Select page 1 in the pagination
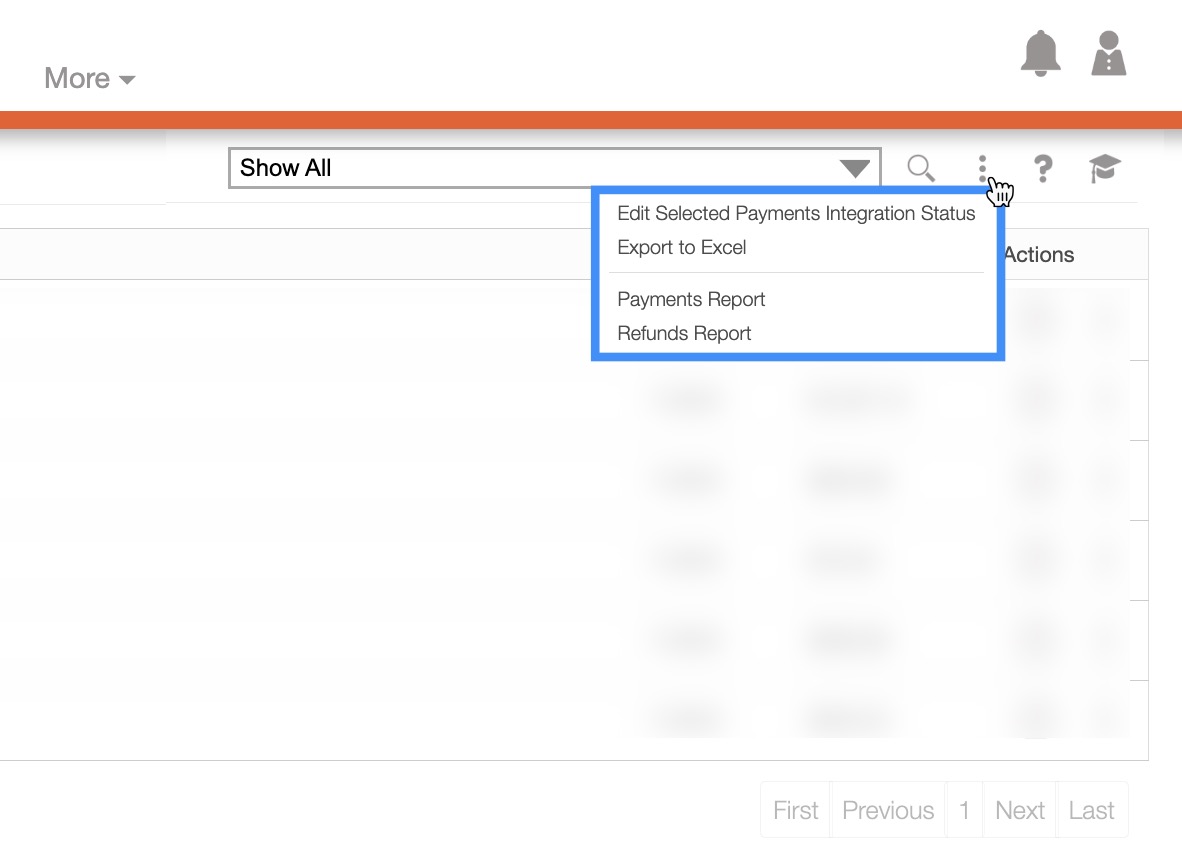The height and width of the screenshot is (854, 1182). pos(964,810)
